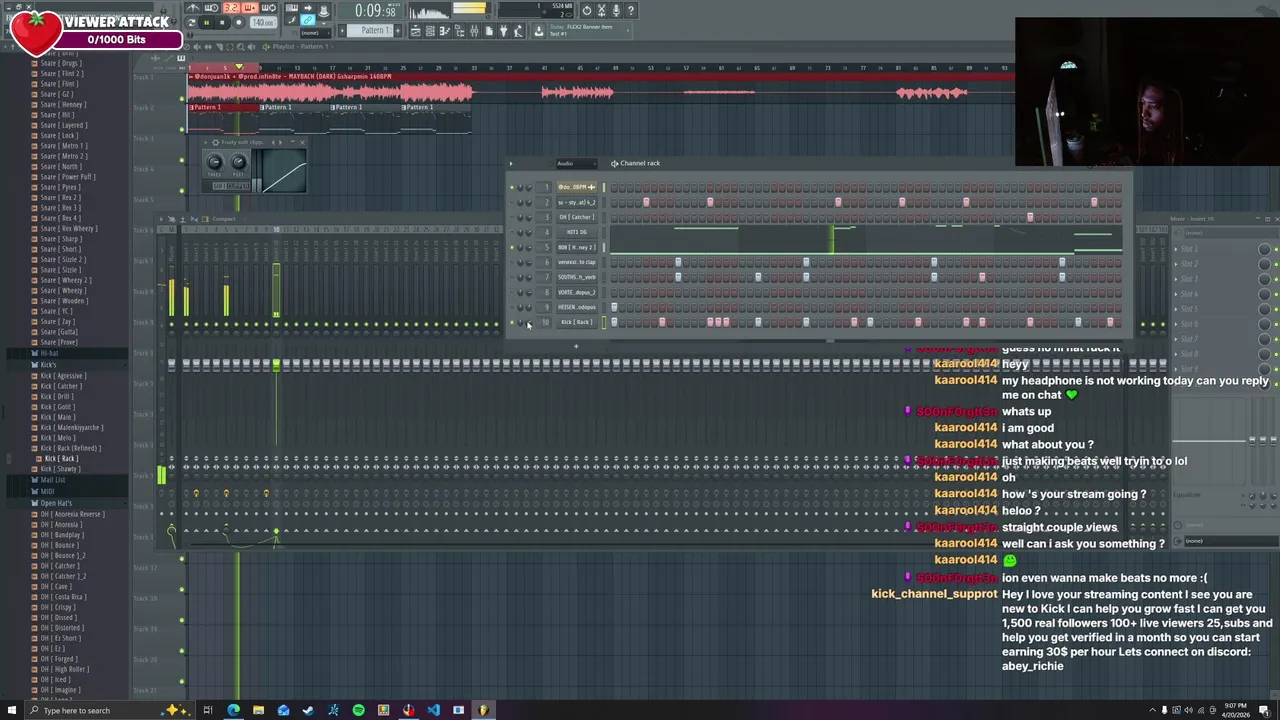Open undo history icon in top toolbar
The height and width of the screenshot is (720, 1280).
(586, 10)
